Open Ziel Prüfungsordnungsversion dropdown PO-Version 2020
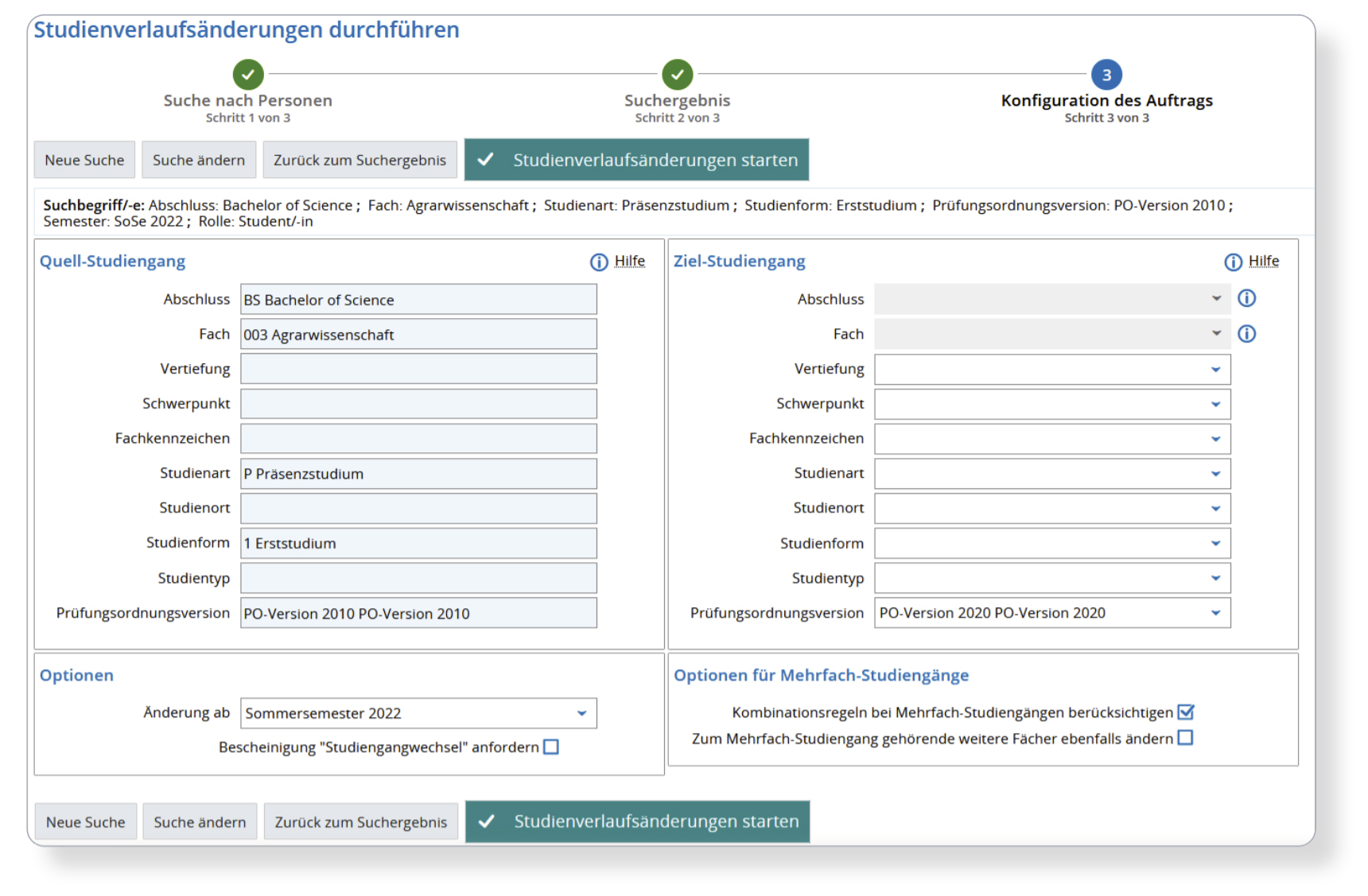The width and height of the screenshot is (1368, 896). tap(1052, 613)
